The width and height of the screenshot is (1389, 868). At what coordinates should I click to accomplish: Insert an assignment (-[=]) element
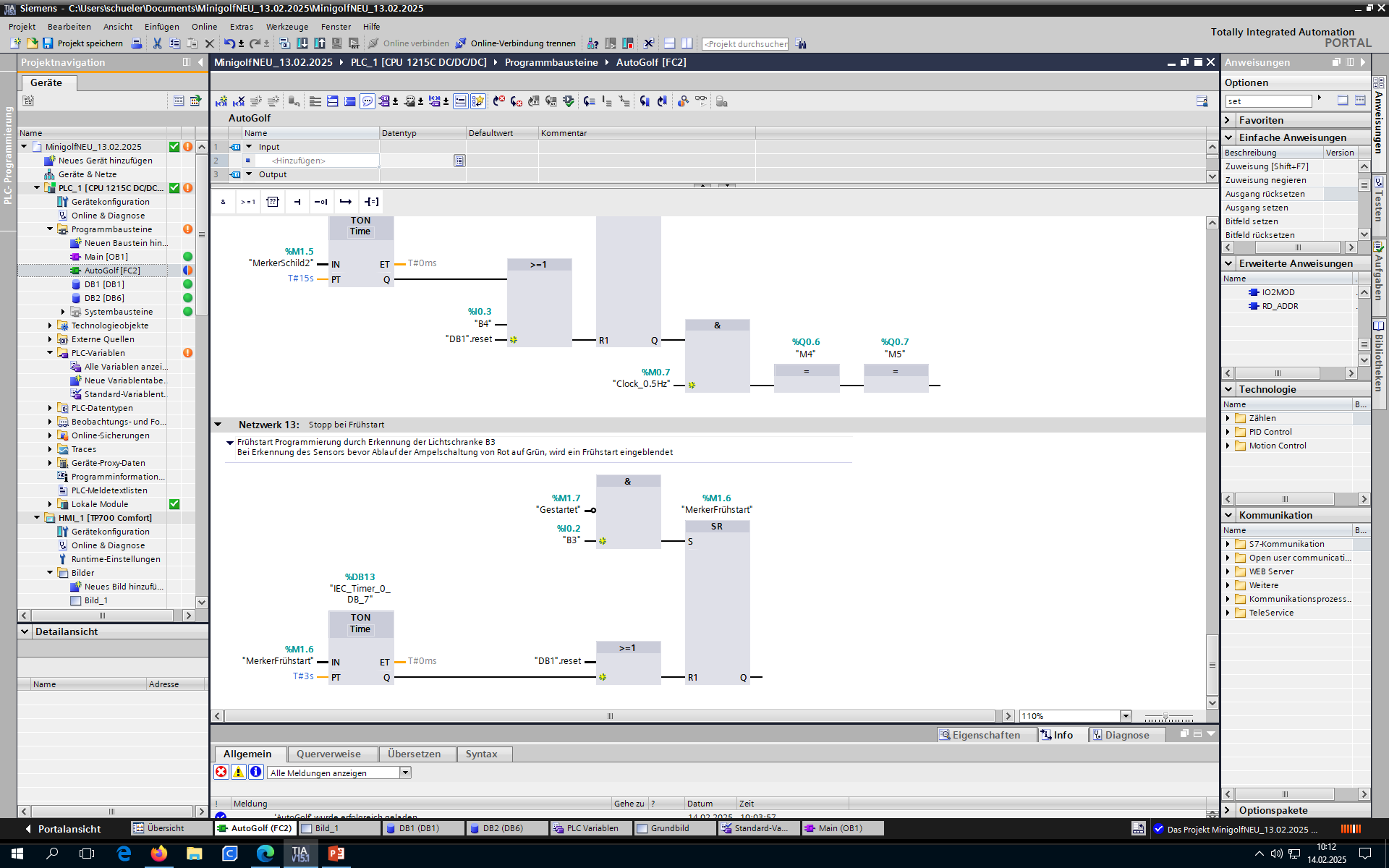pos(371,202)
